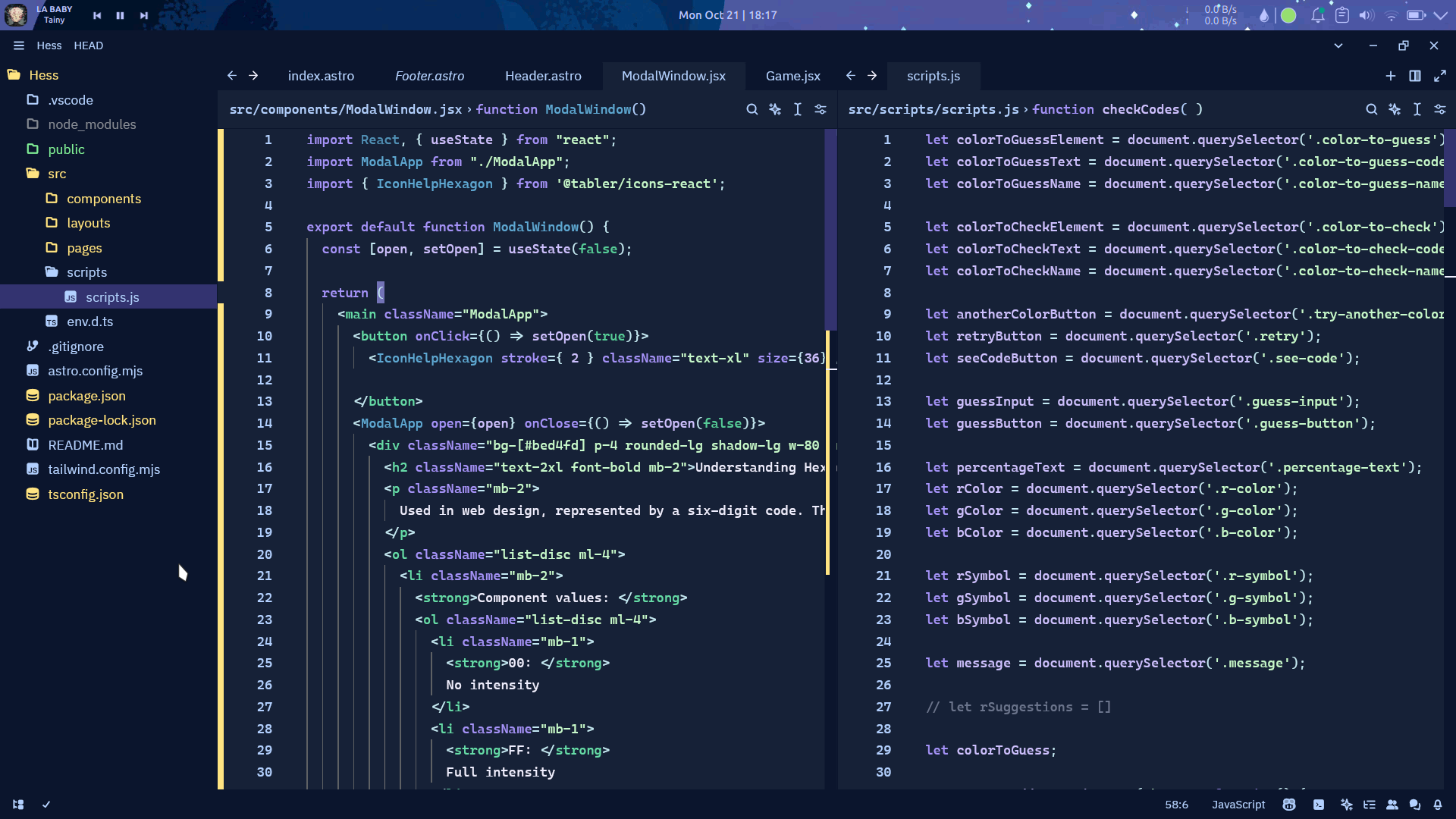The height and width of the screenshot is (819, 1456).
Task: Click the 58:6 cursor position indicator
Action: click(x=1176, y=805)
